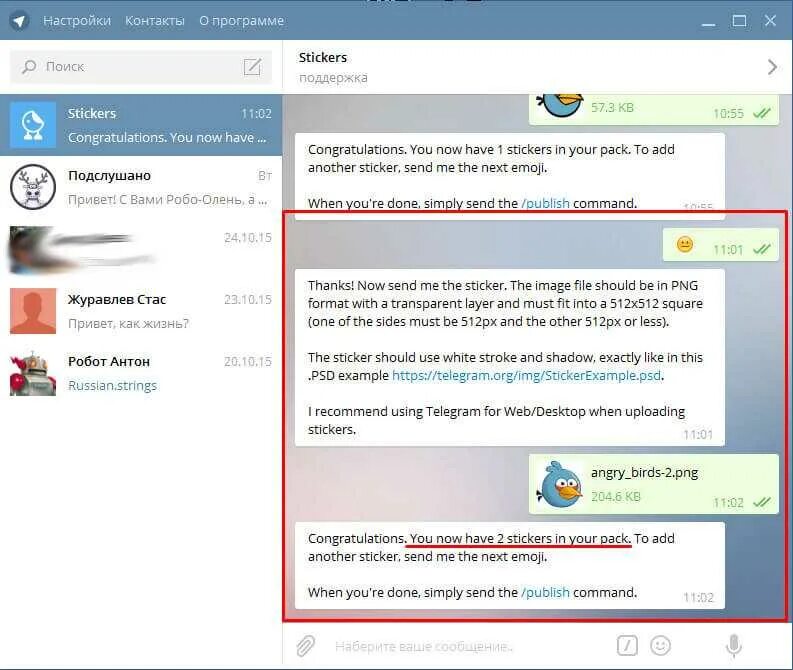
Task: Click the paperclip attach file icon
Action: pos(305,646)
